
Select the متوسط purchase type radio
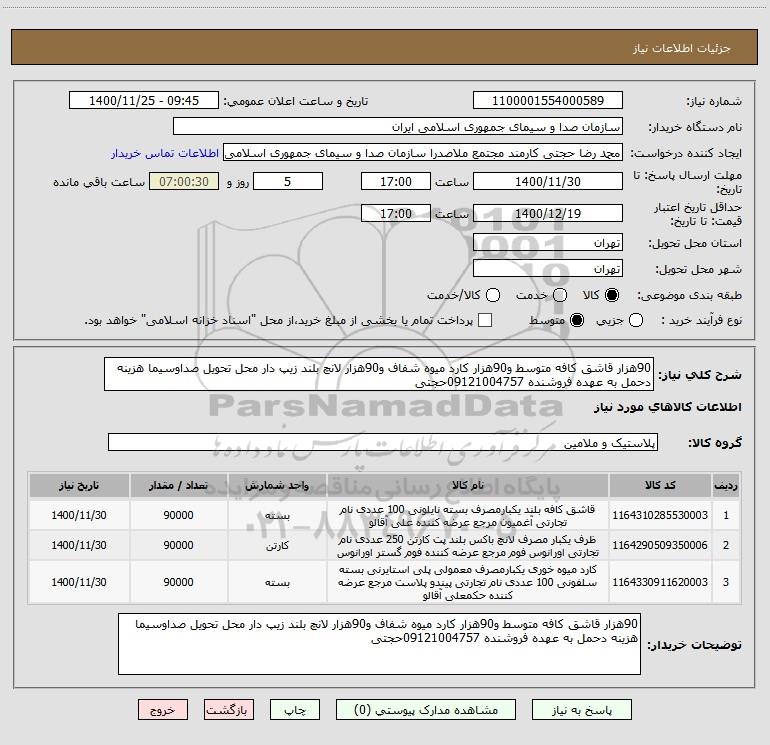click(577, 320)
